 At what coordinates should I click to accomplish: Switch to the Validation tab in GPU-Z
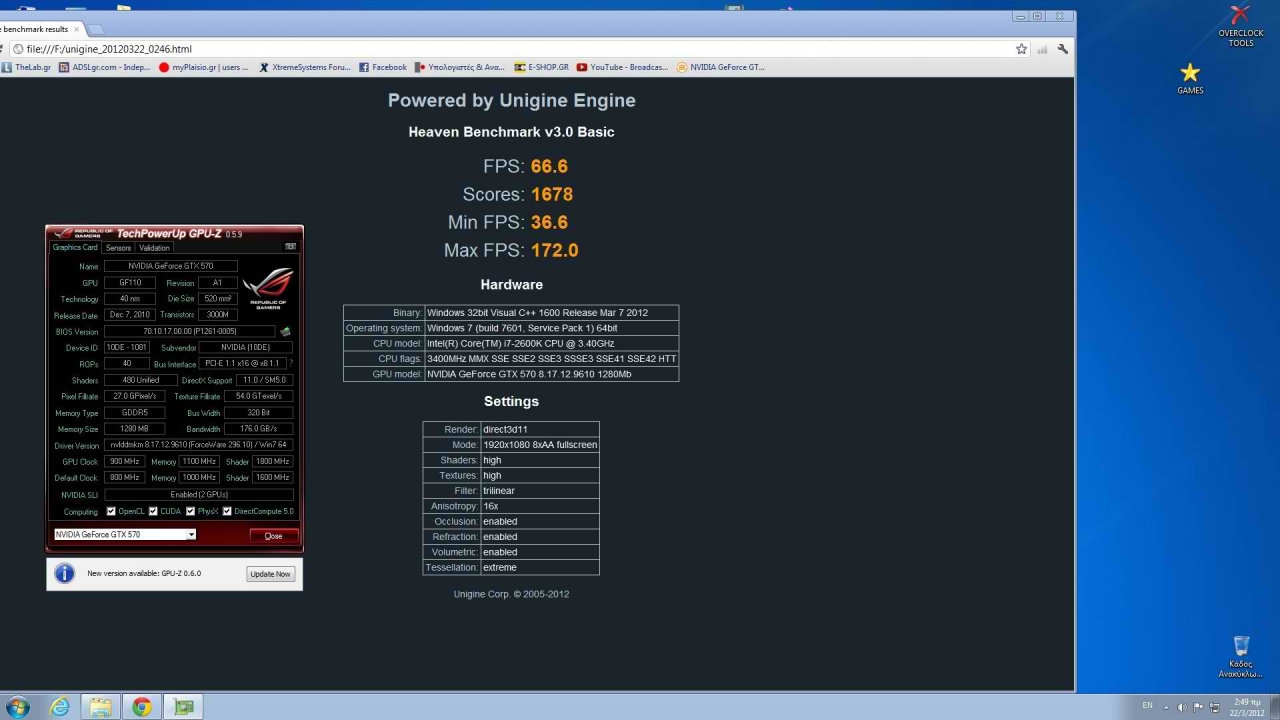[154, 248]
